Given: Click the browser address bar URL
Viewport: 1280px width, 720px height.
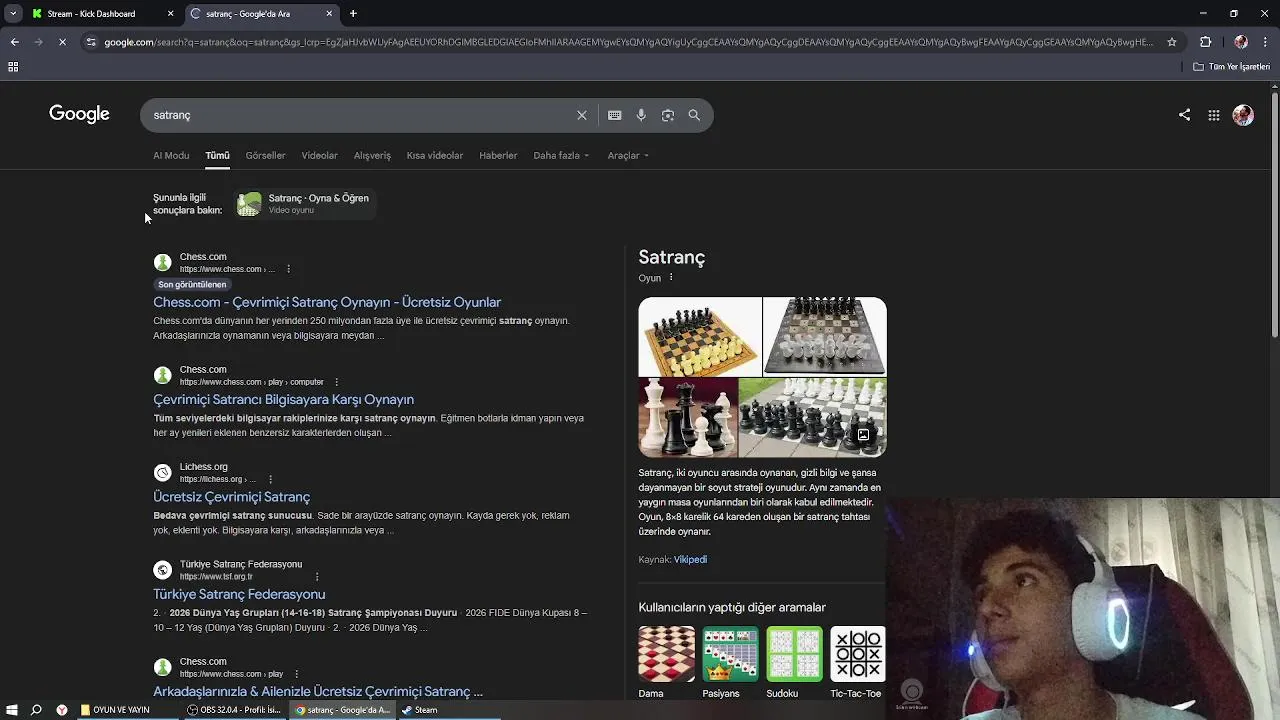Looking at the screenshot, I should click(x=628, y=42).
